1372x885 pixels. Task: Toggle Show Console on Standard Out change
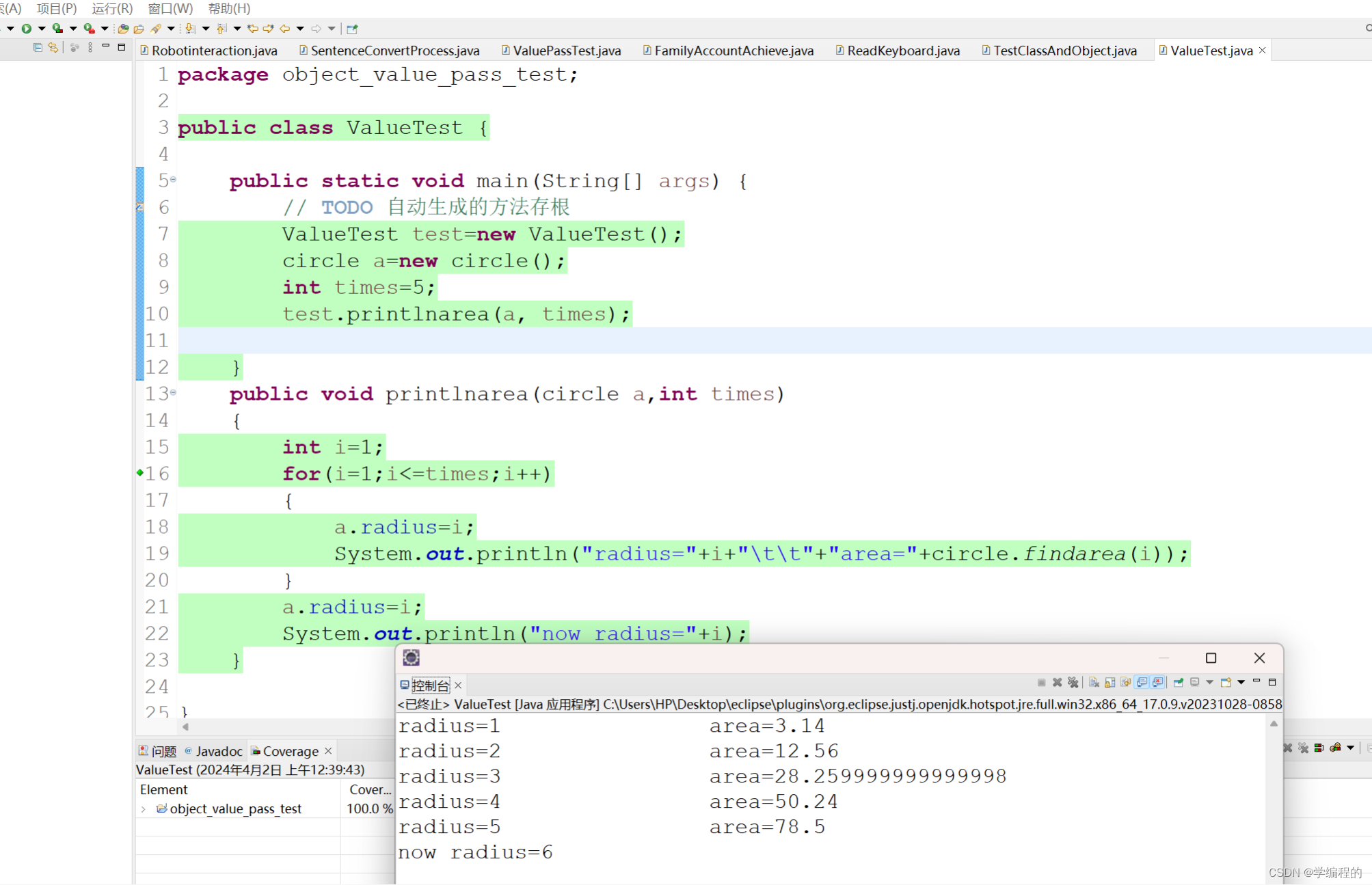click(x=1141, y=682)
